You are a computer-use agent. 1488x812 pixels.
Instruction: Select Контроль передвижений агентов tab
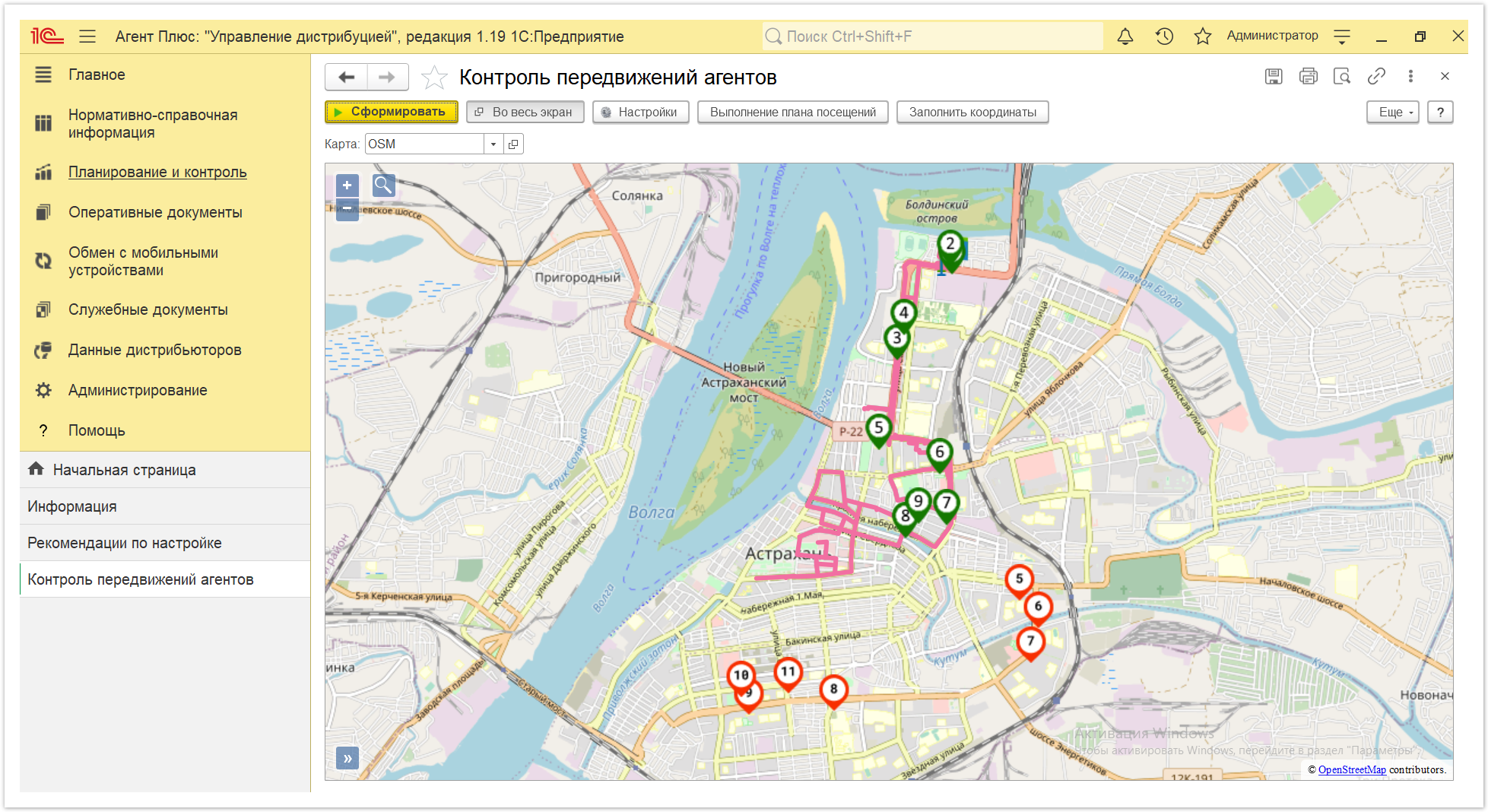tap(165, 579)
